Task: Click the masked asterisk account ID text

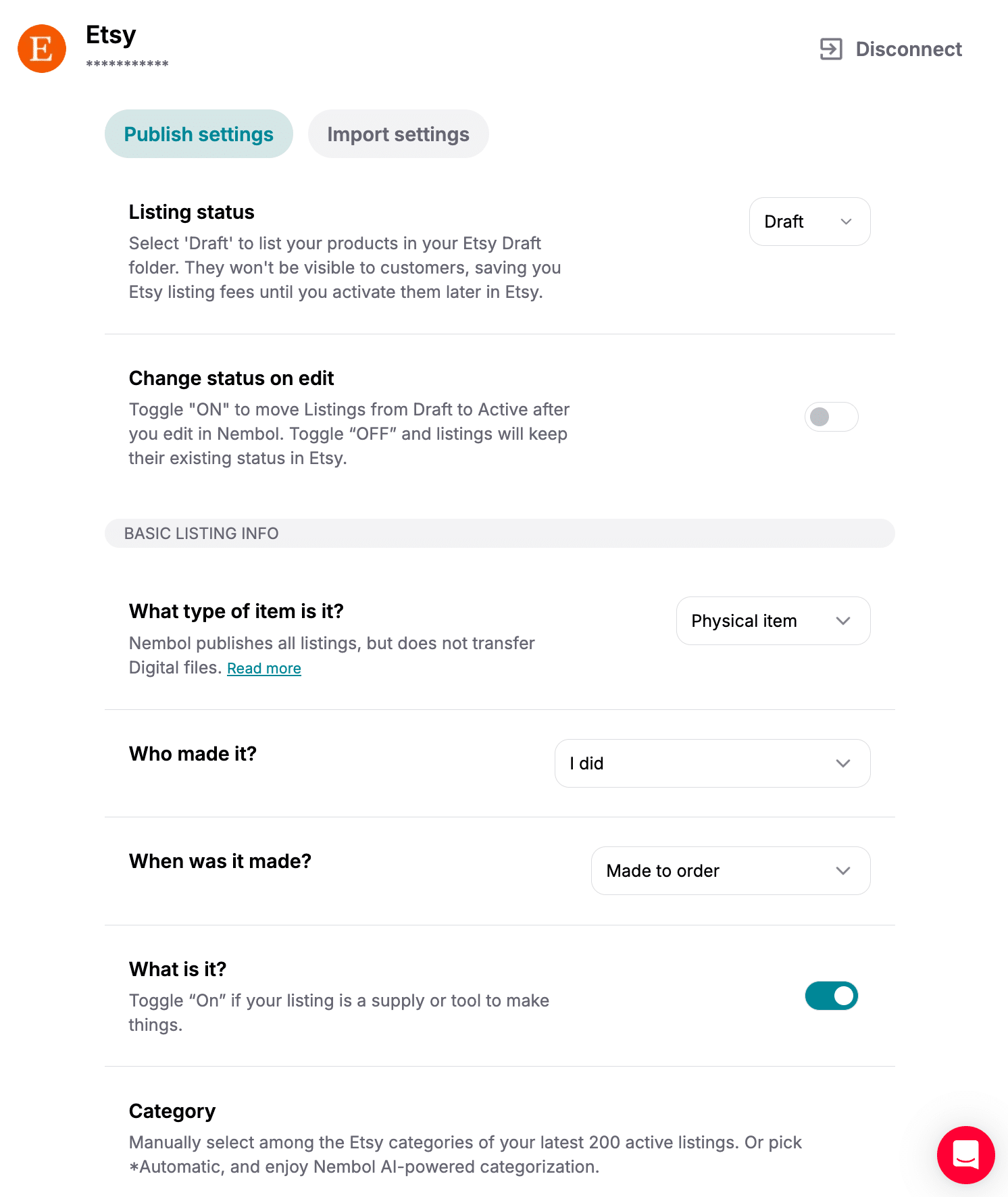Action: (127, 64)
